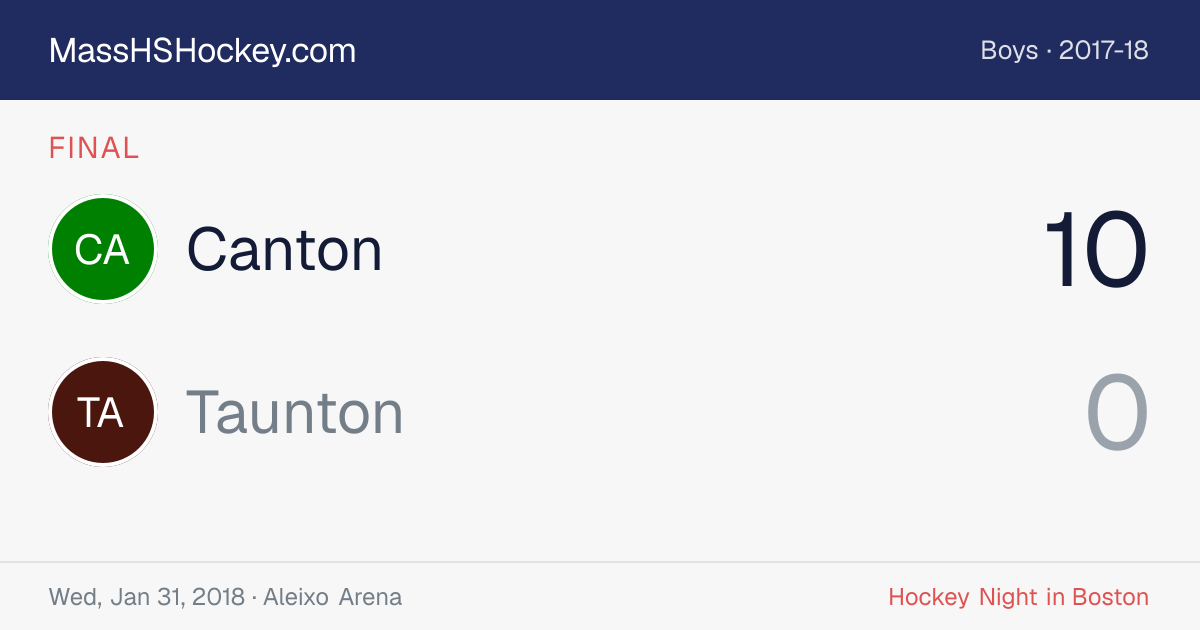Open the Taunton team name
Viewport: 1200px width, 630px height.
295,412
